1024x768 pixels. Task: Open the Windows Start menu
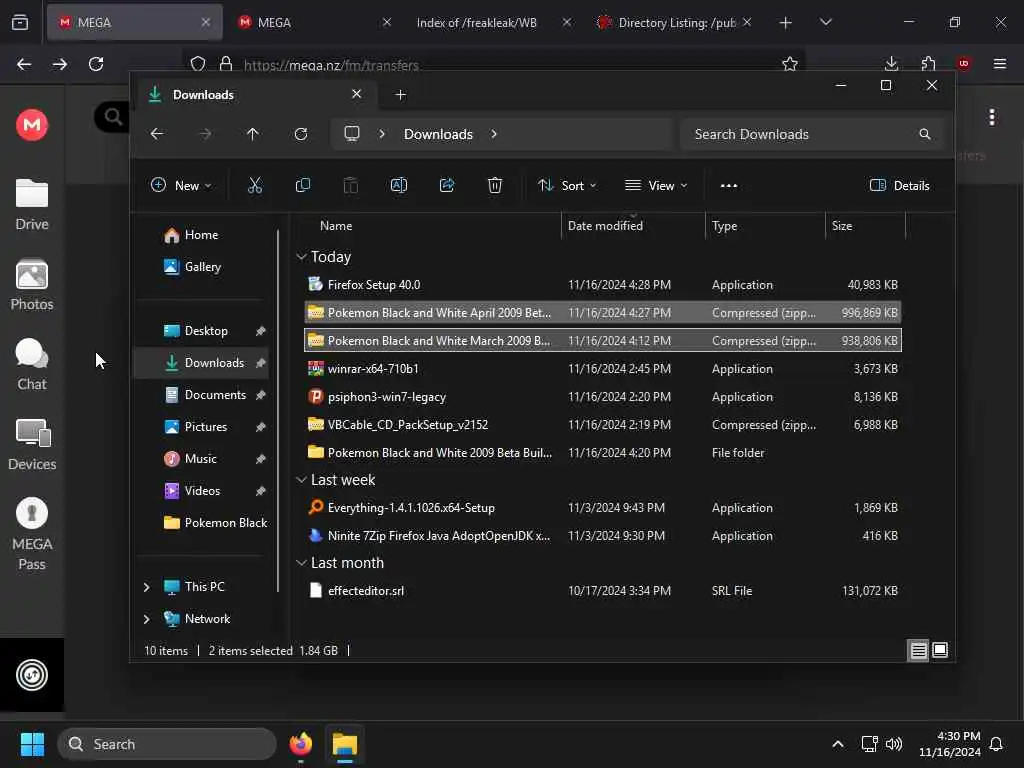point(32,744)
